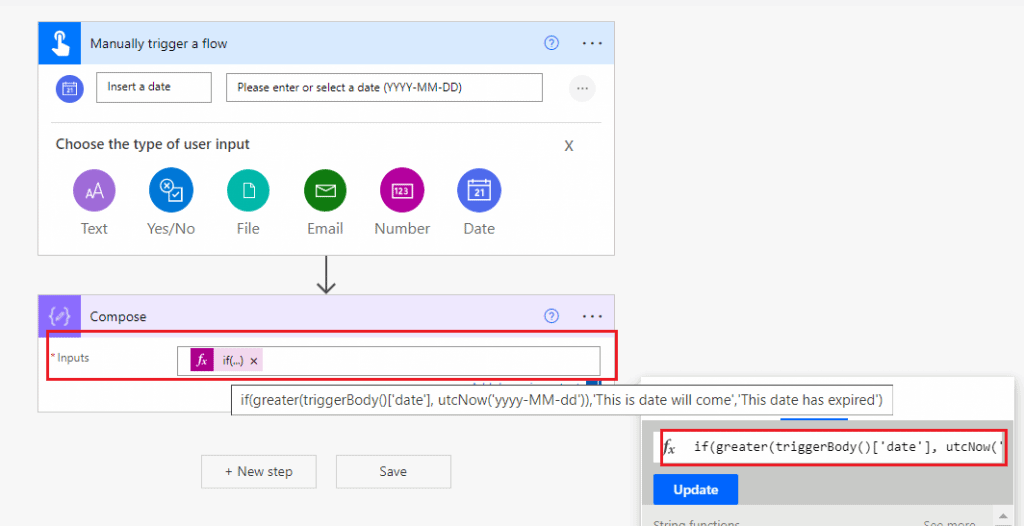Remove the if(...) expression token
This screenshot has width=1024, height=526.
coord(254,361)
